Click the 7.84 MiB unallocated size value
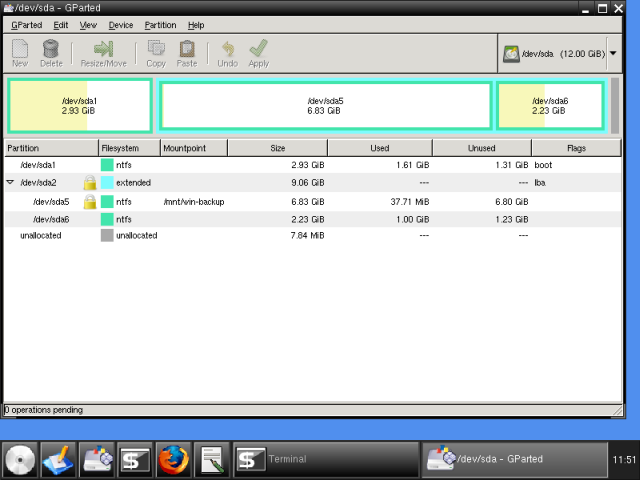Viewport: 640px width, 480px height. click(x=307, y=236)
